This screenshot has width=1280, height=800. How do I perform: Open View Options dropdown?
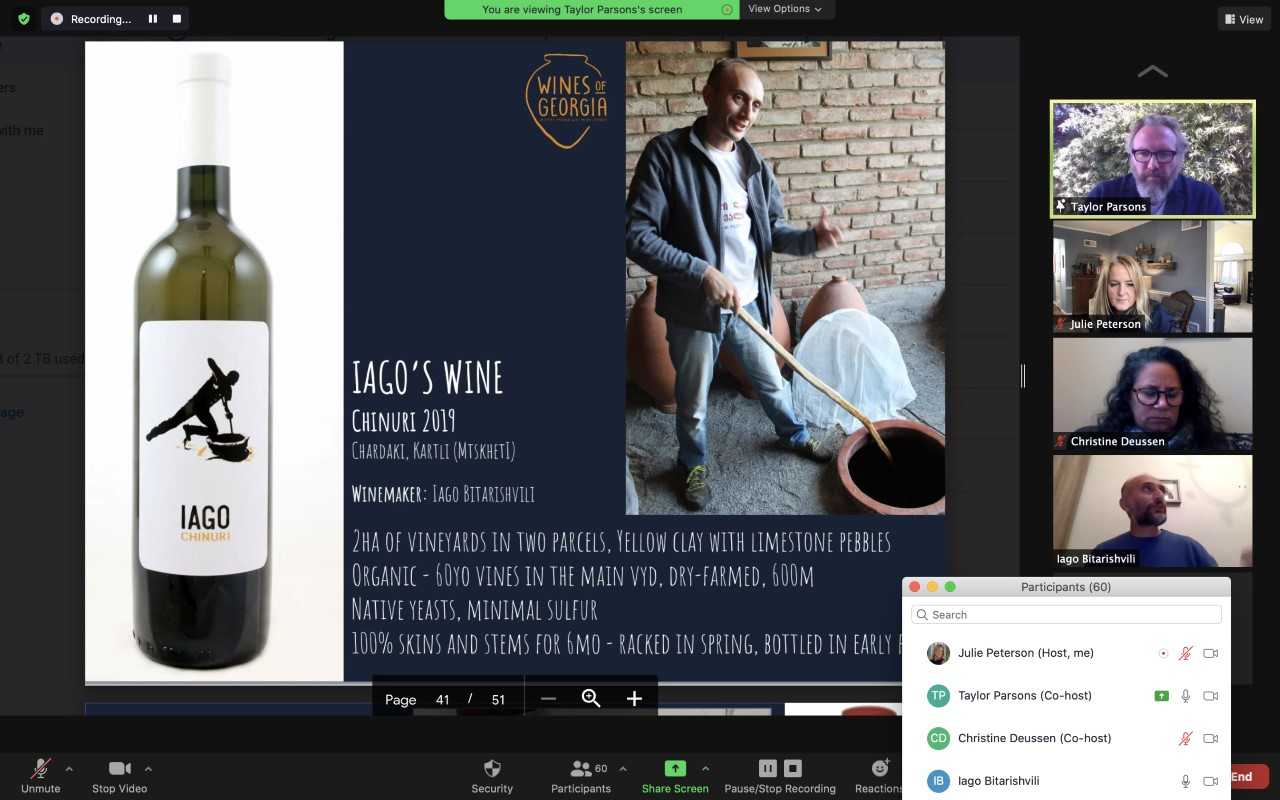[785, 9]
